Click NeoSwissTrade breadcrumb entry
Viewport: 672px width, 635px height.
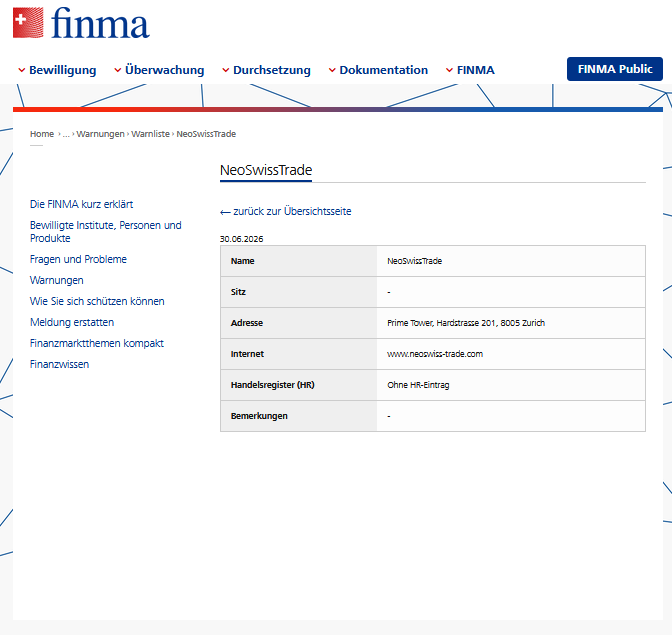pyautogui.click(x=206, y=134)
